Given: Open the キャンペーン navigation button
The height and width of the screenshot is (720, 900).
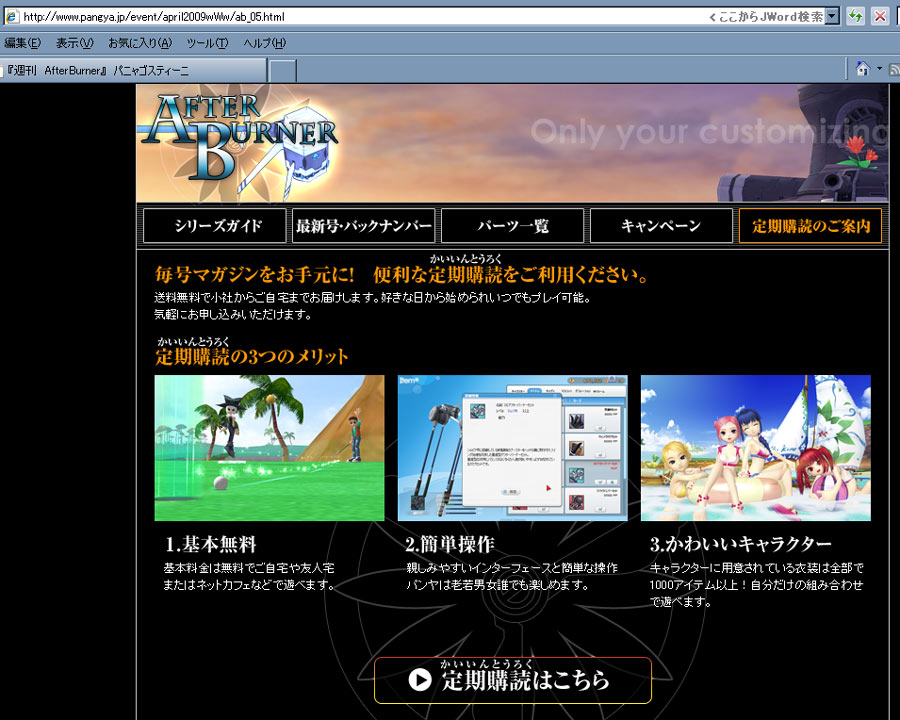Looking at the screenshot, I should [661, 226].
